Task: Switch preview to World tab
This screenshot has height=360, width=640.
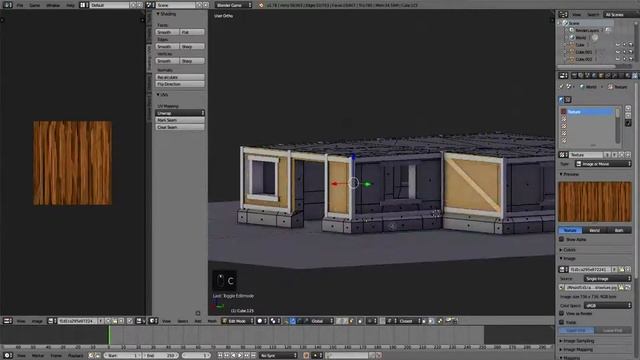Action: point(595,230)
